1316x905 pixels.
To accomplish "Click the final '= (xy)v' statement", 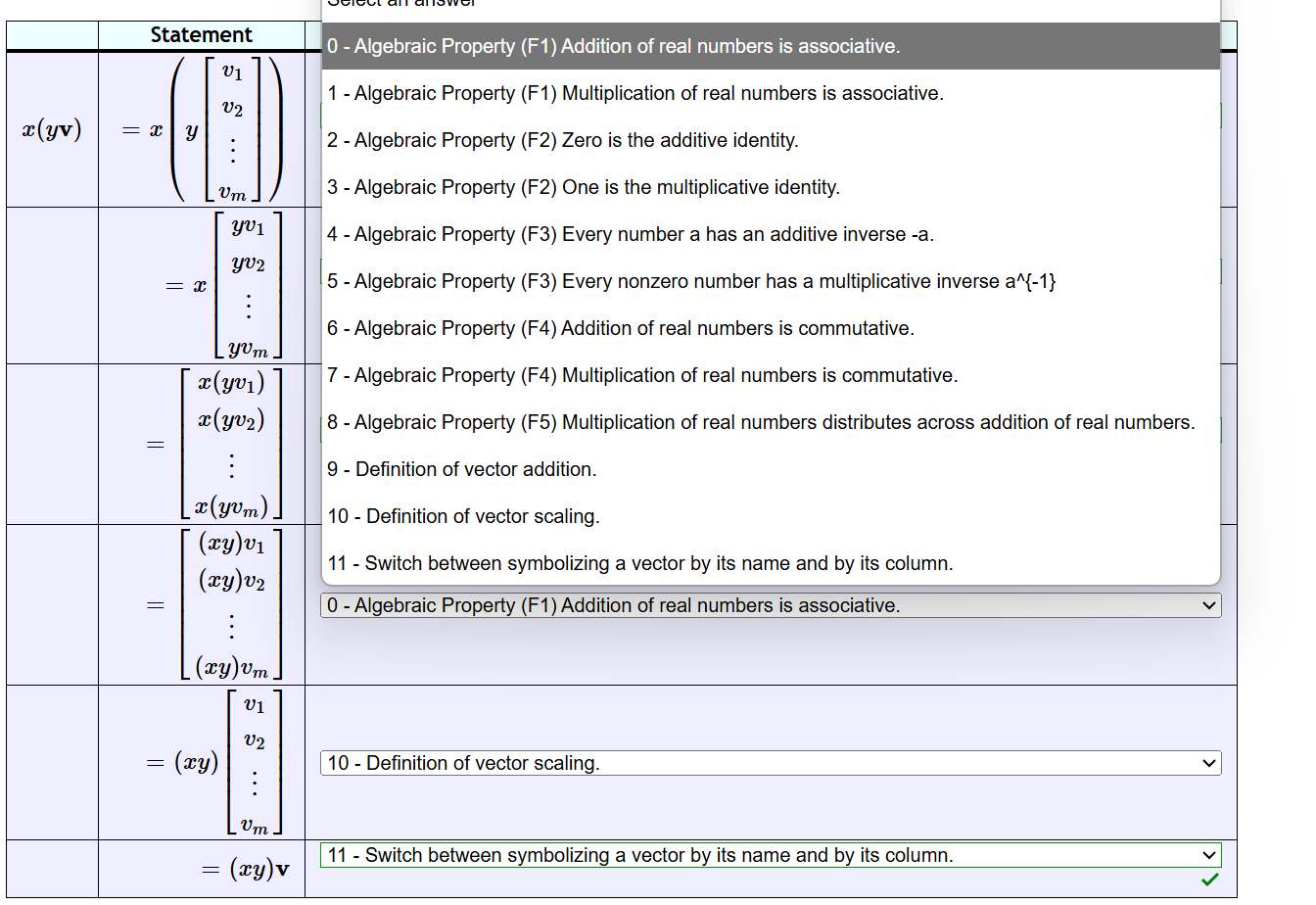I will tap(246, 869).
